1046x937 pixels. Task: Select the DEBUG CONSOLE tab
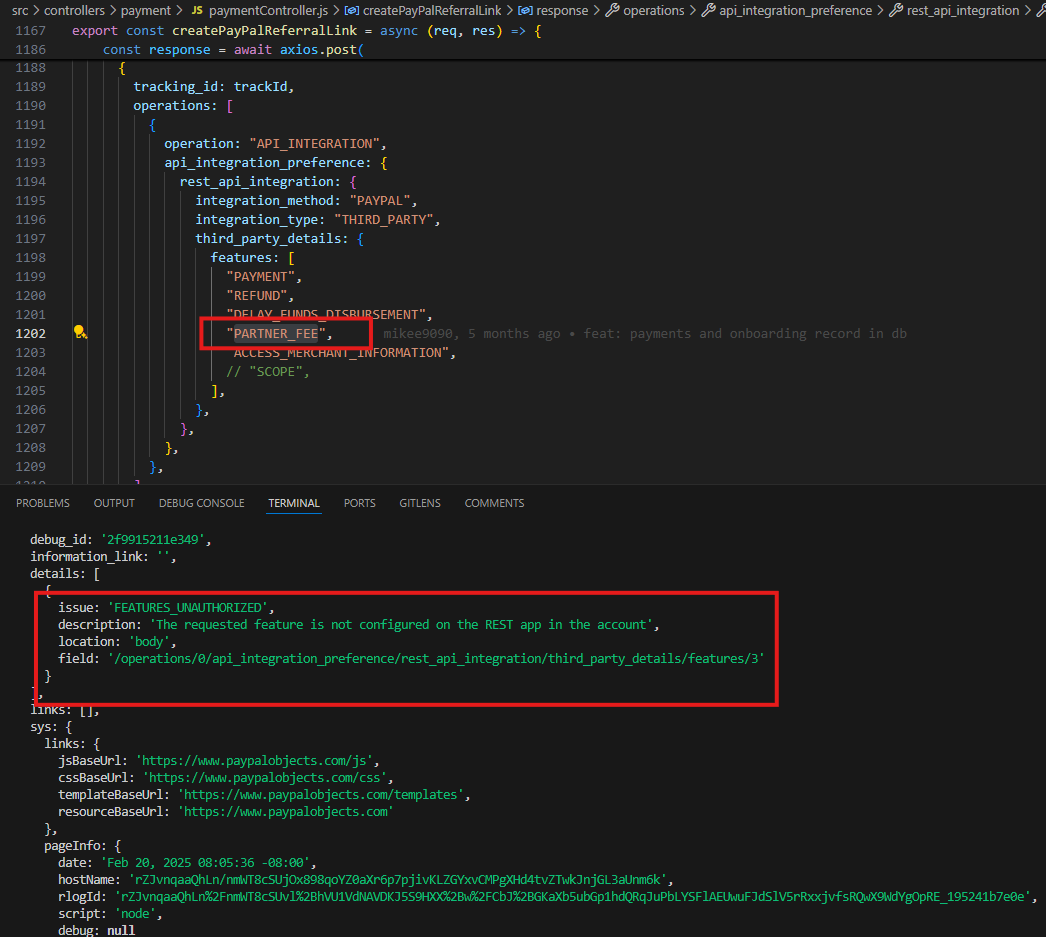click(x=201, y=503)
